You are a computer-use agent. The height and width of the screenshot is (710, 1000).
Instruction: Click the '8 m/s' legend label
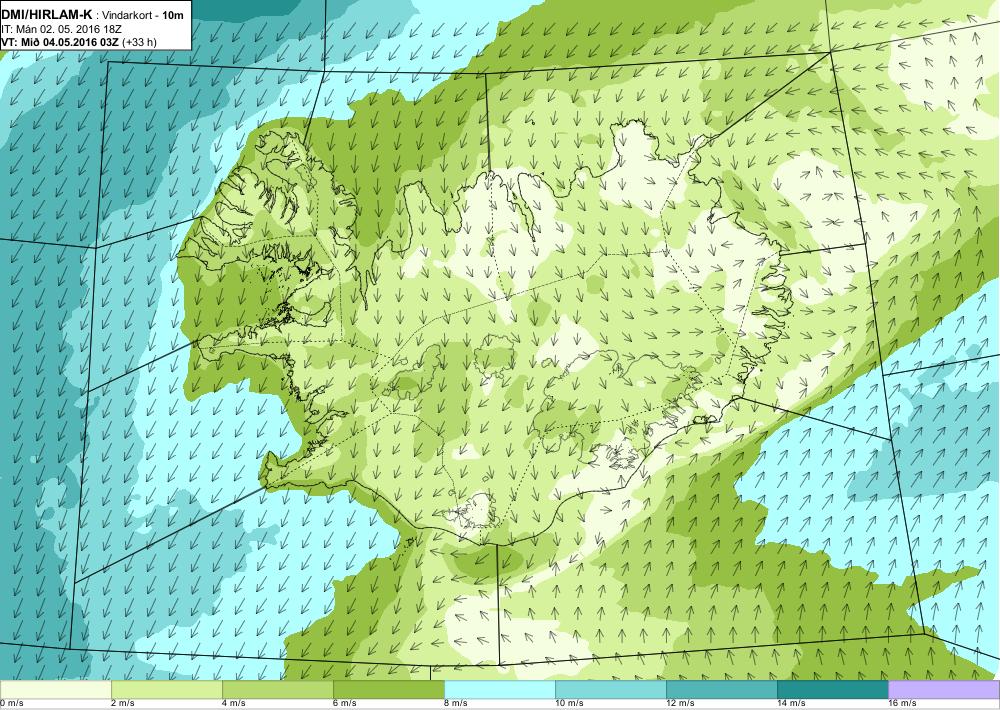(x=456, y=704)
